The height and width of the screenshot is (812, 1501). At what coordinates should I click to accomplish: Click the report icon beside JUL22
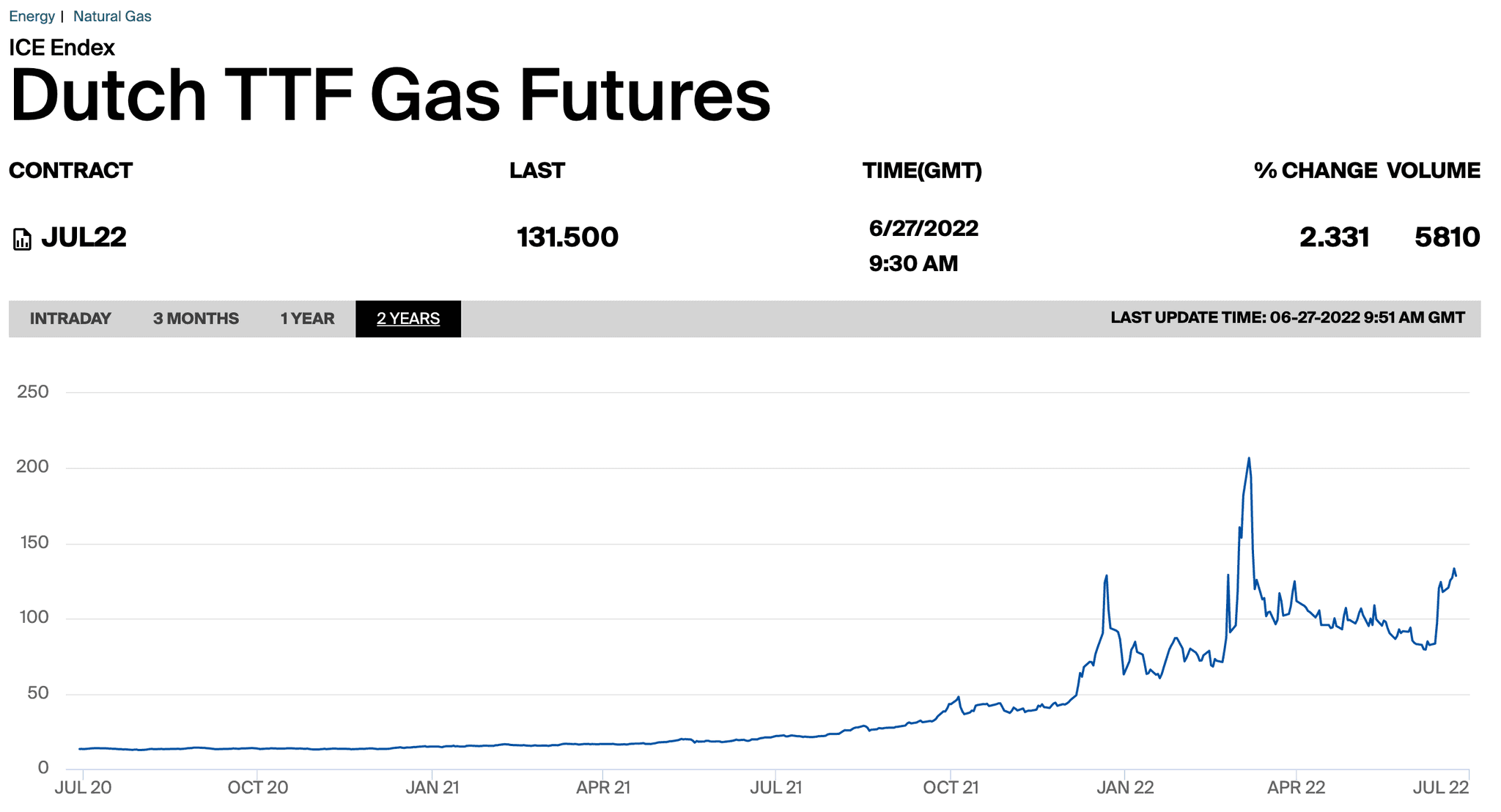[22, 239]
